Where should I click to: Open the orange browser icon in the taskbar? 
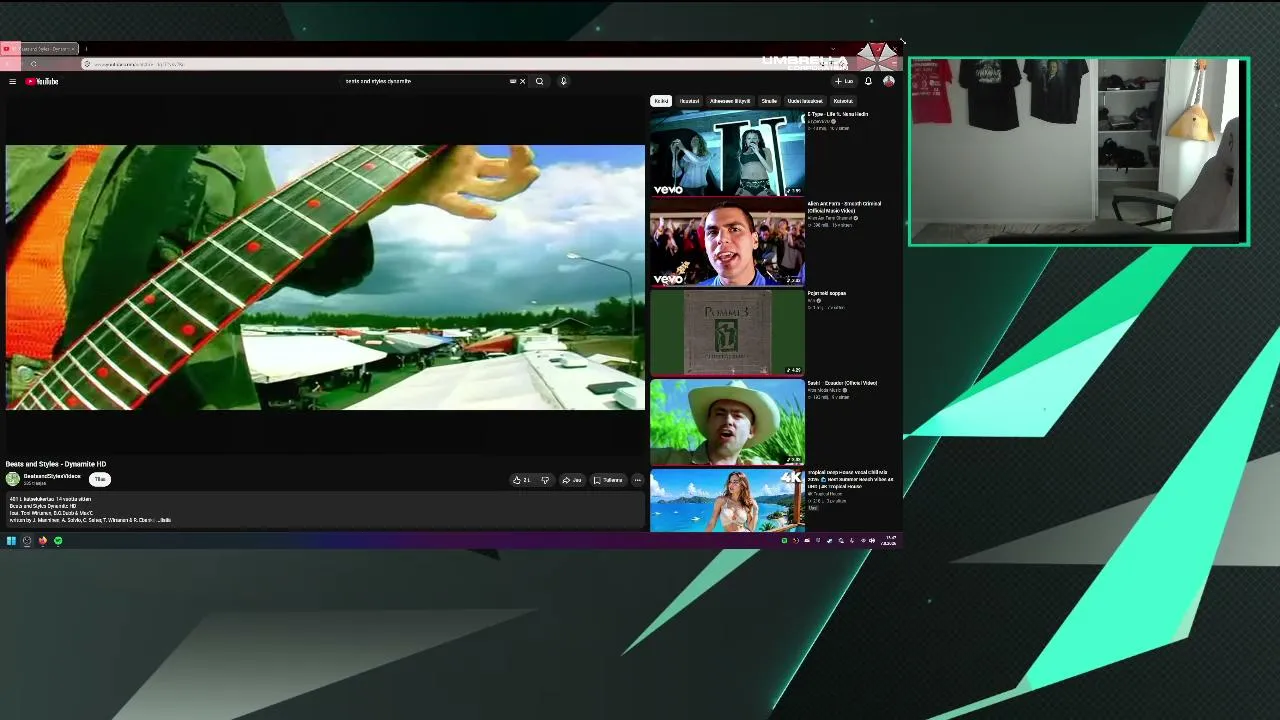tap(42, 541)
